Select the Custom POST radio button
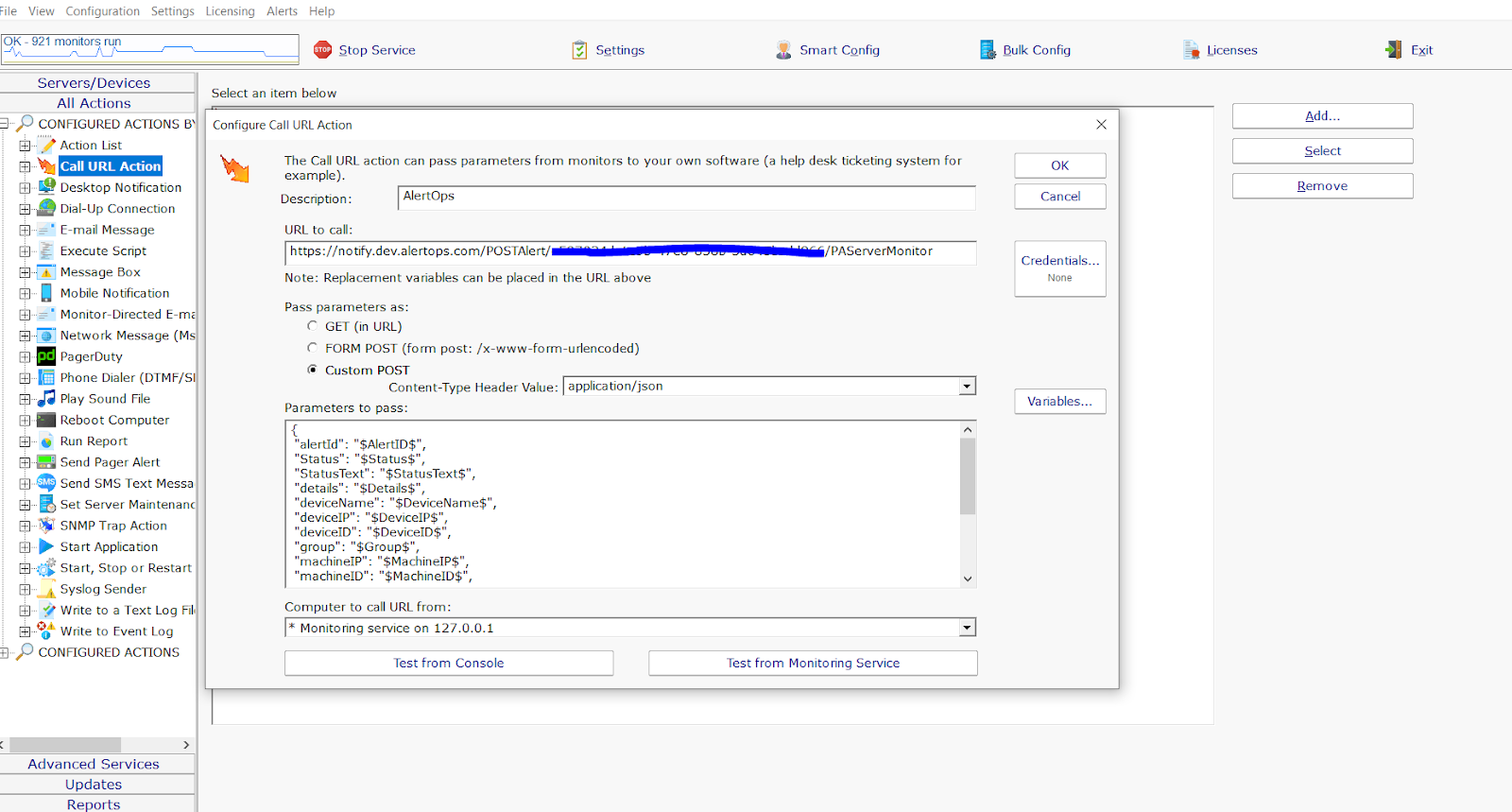This screenshot has width=1512, height=812. pyautogui.click(x=313, y=370)
